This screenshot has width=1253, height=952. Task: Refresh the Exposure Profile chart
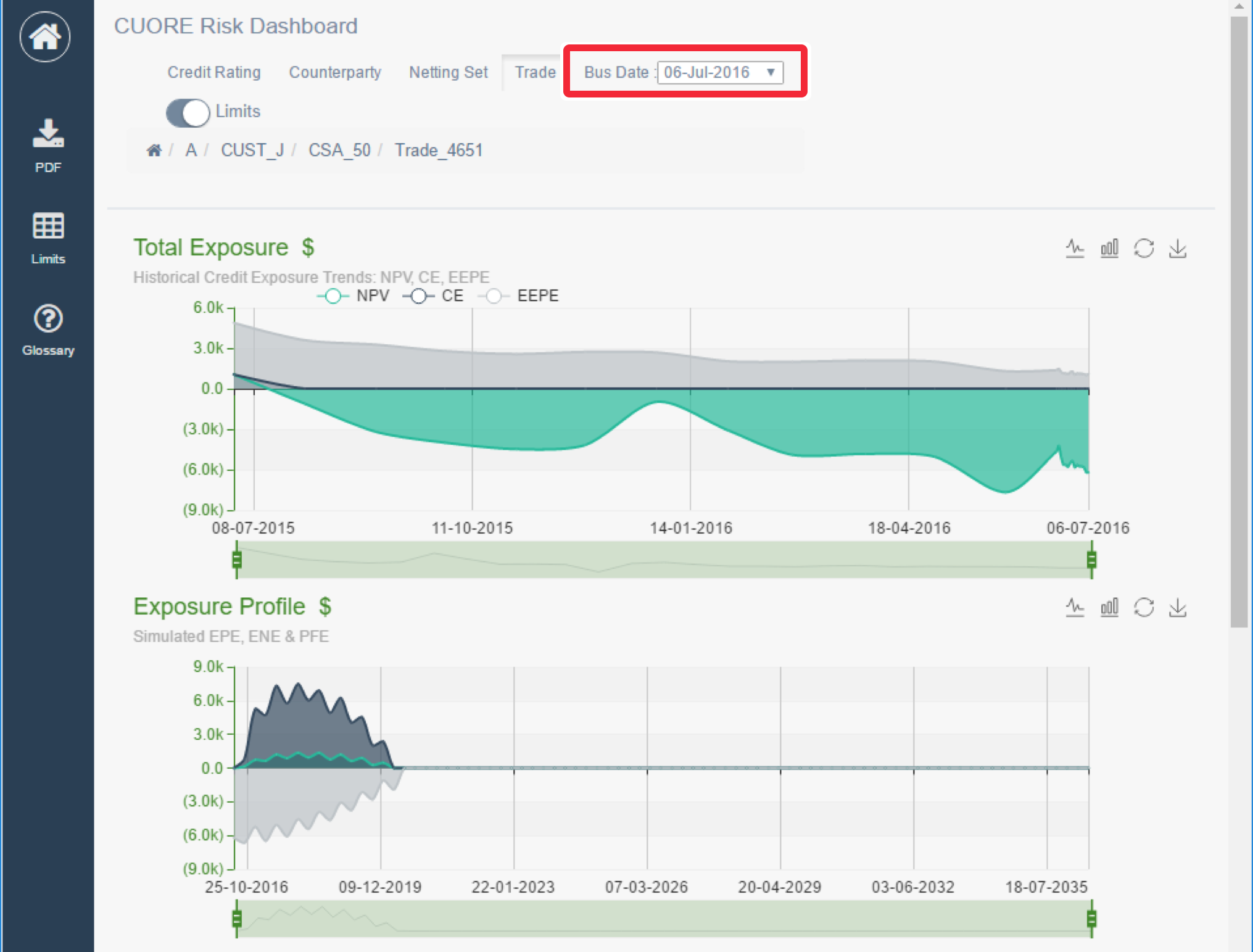1144,608
